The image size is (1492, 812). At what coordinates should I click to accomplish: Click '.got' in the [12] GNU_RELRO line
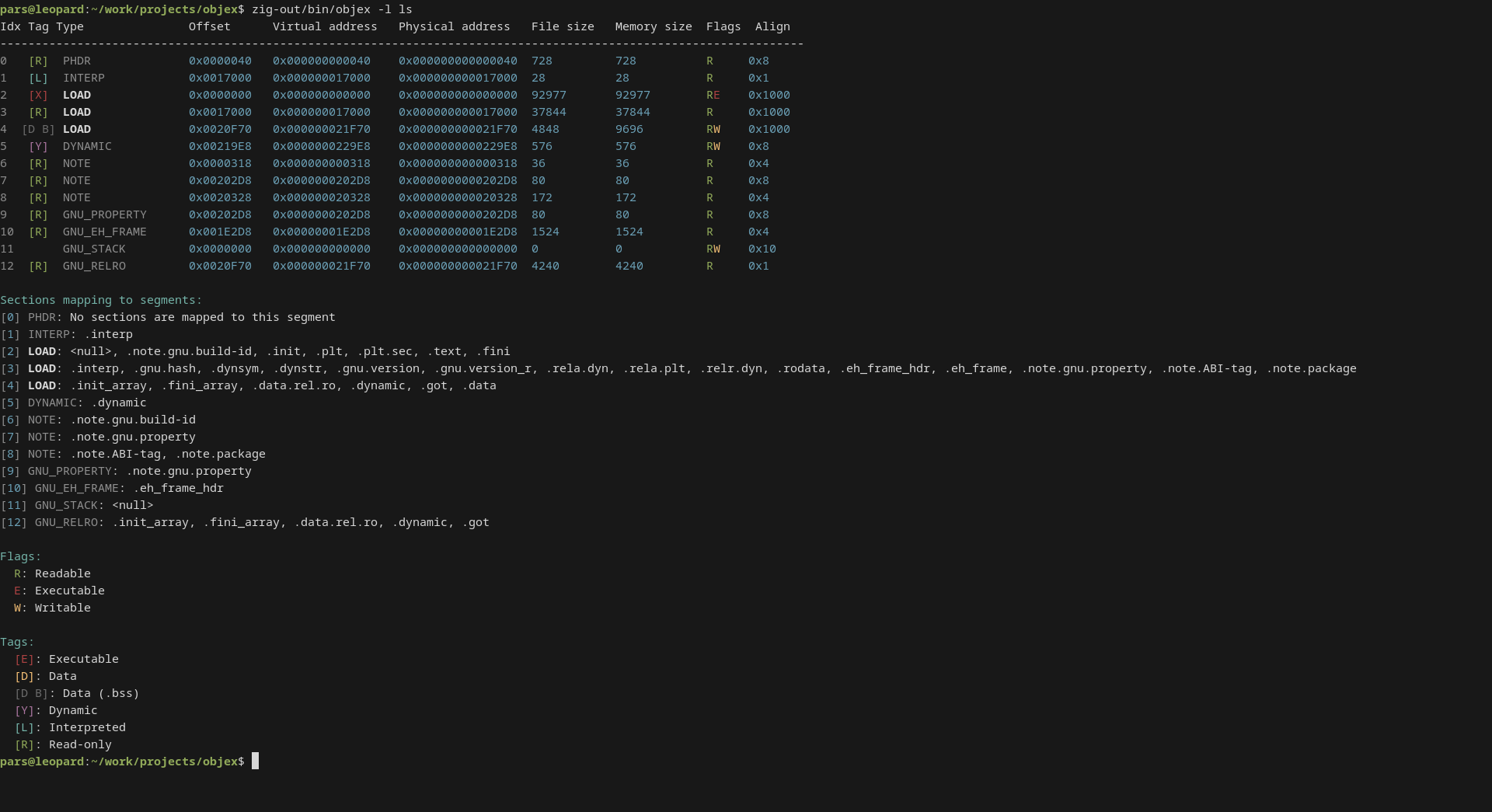click(x=476, y=522)
